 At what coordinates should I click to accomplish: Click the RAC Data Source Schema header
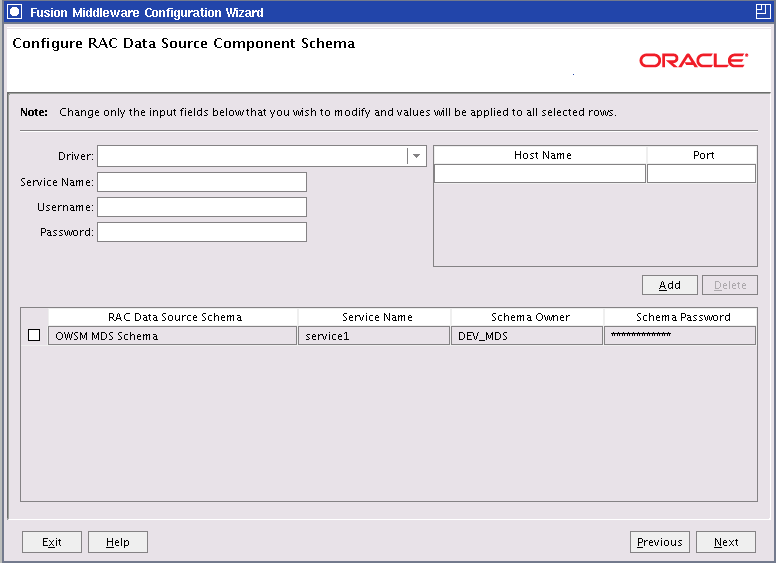(173, 317)
